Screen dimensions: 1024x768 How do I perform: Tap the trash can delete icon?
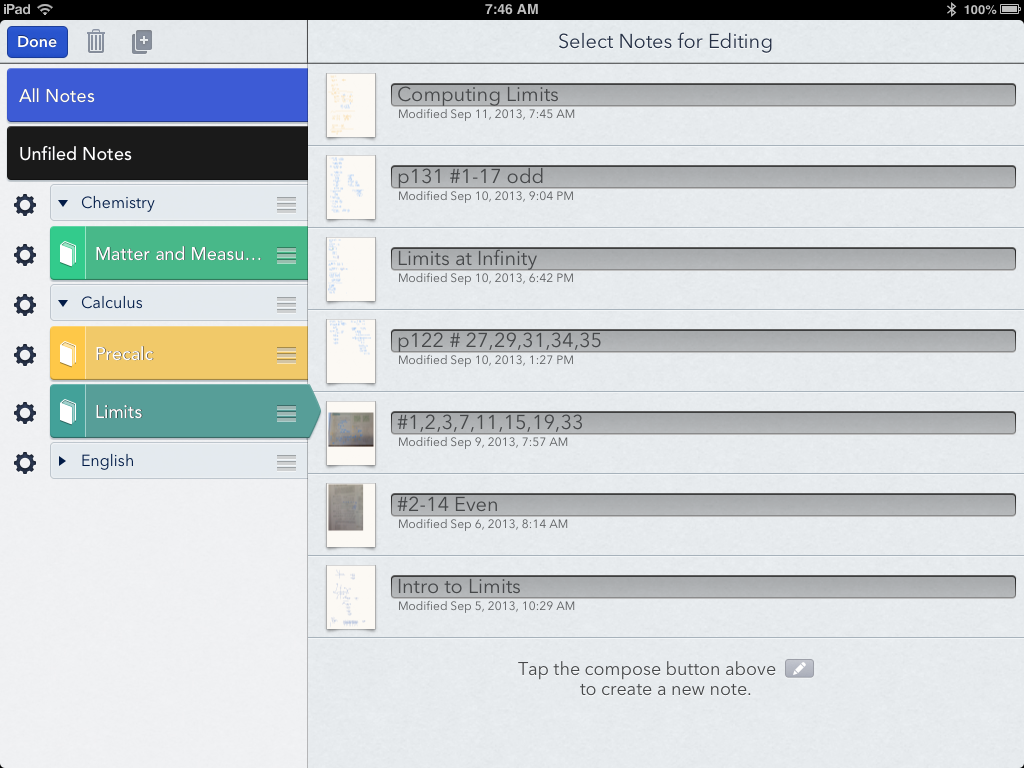(95, 42)
